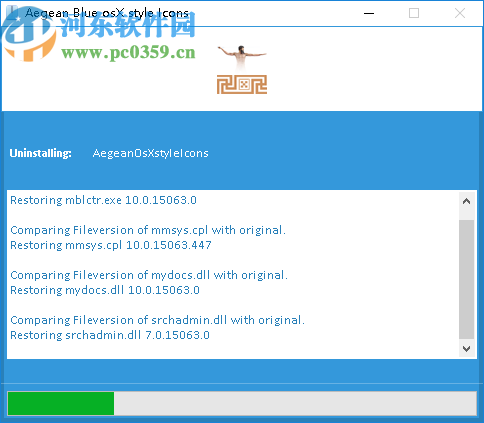Select 'Restoring mydocs.dll 10.0.15063.0' line
The width and height of the screenshot is (484, 423).
[x=105, y=290]
